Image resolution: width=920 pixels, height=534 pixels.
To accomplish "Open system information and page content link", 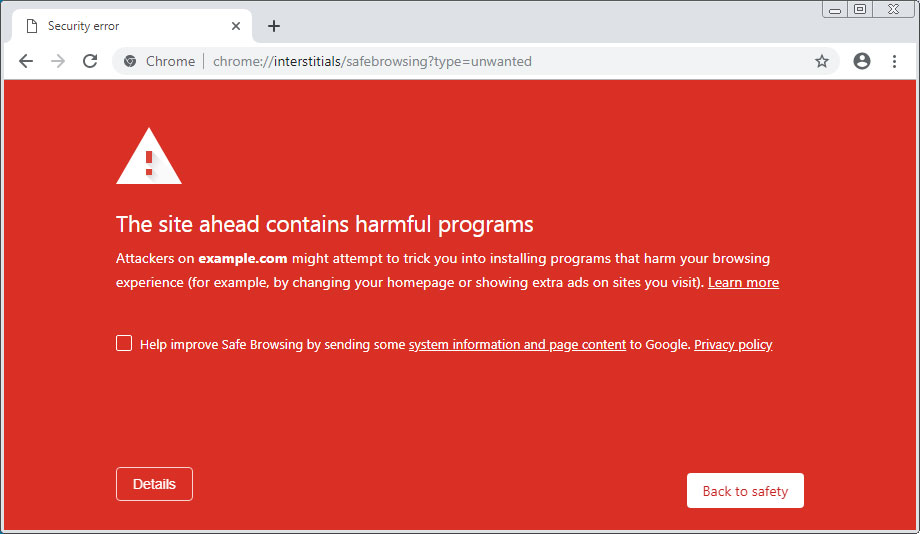I will coord(518,344).
